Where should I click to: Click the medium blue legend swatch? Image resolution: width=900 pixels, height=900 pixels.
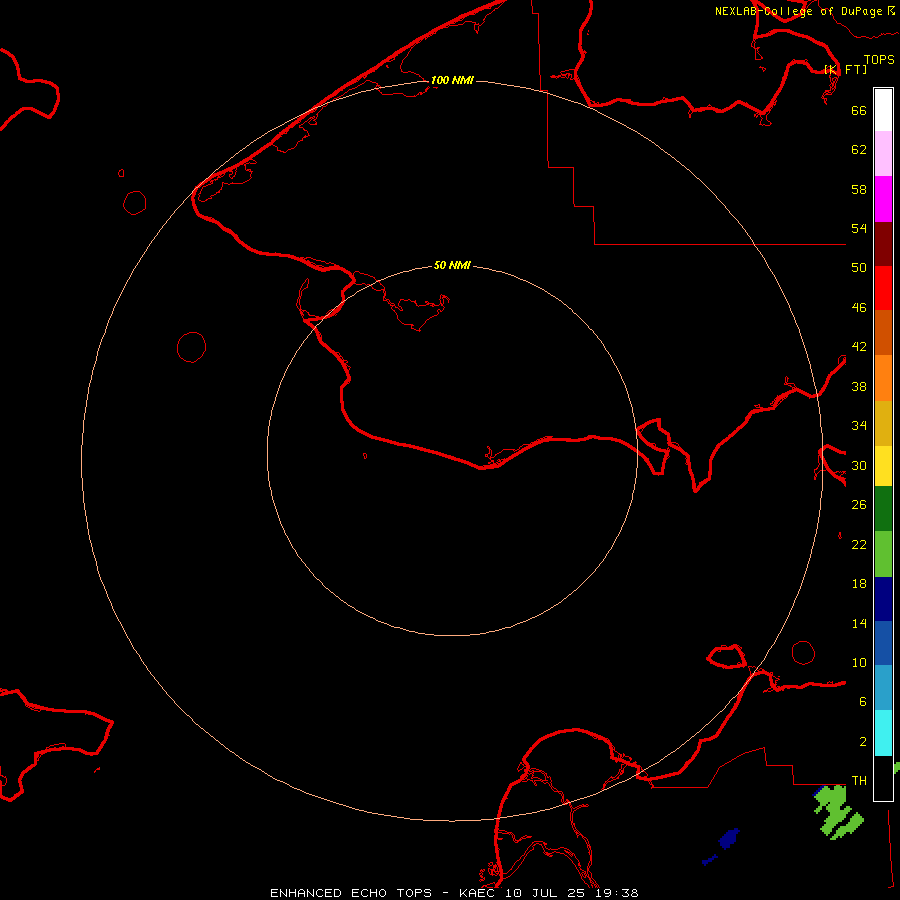tap(883, 643)
